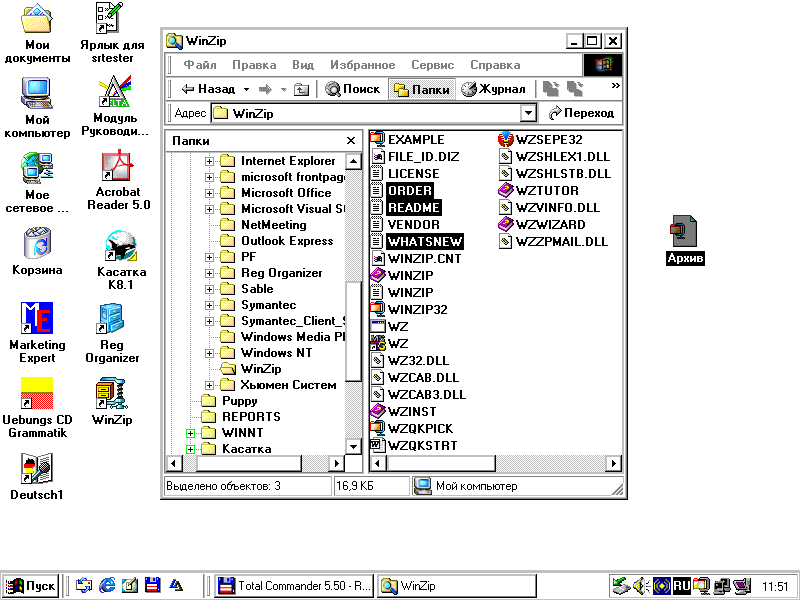The height and width of the screenshot is (600, 800).
Task: Click the Назад back button
Action: click(x=209, y=89)
